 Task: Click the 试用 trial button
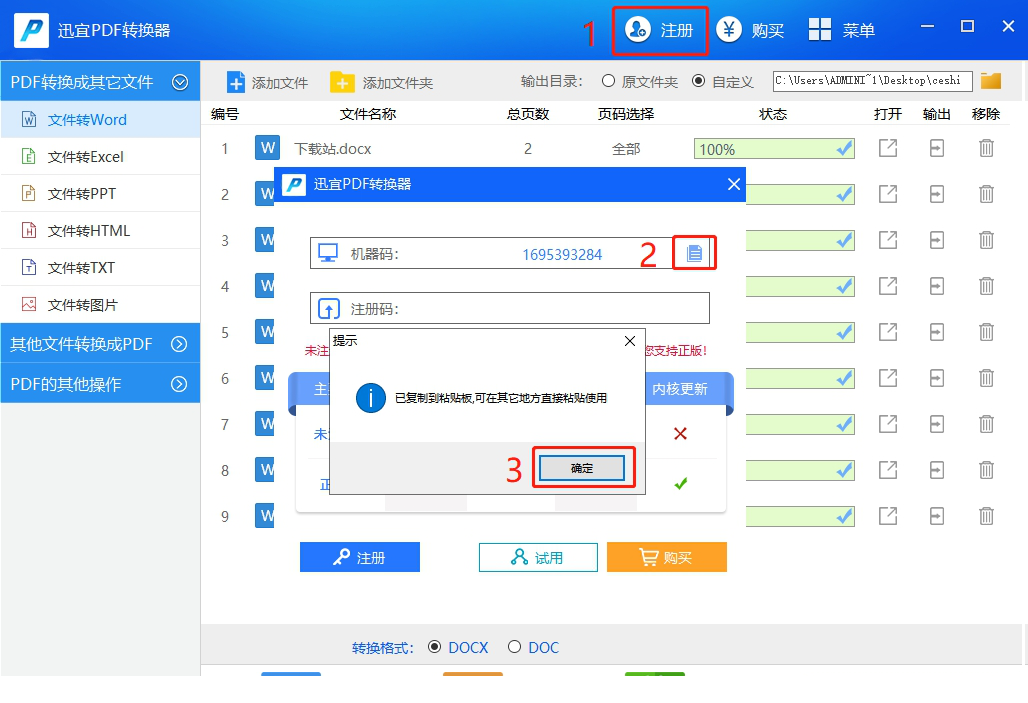[538, 558]
